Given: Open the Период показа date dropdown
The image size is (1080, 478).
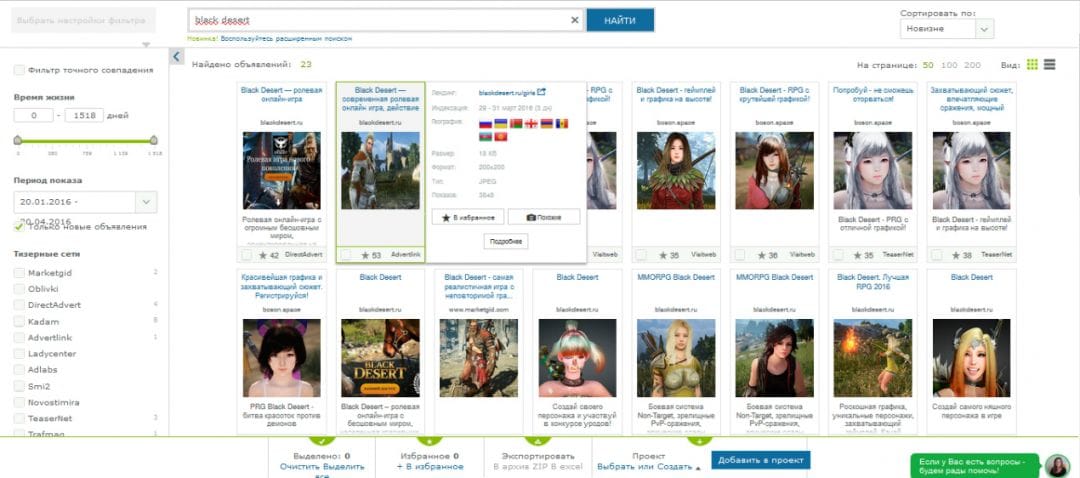Looking at the screenshot, I should pos(85,202).
